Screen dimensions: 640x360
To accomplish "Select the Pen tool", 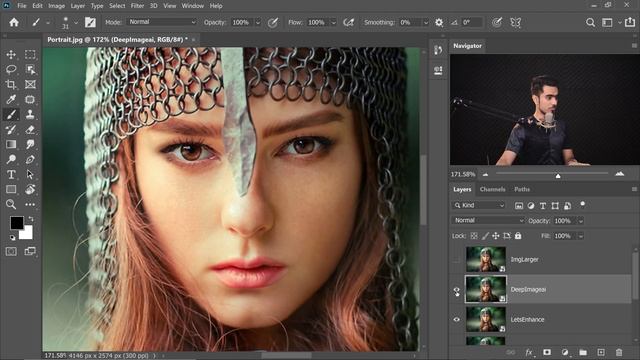I will point(30,159).
